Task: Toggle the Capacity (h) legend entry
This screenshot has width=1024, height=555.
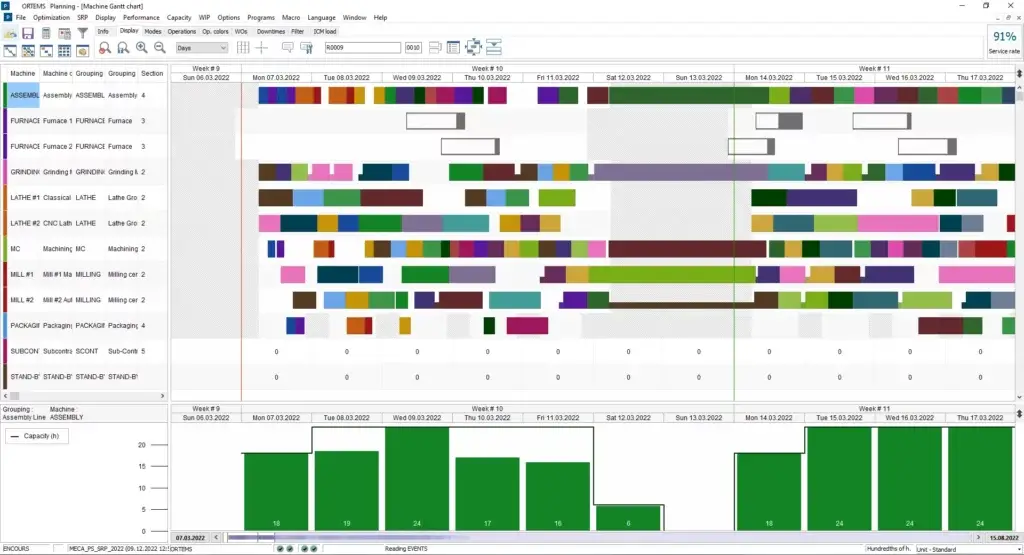Action: tap(38, 436)
